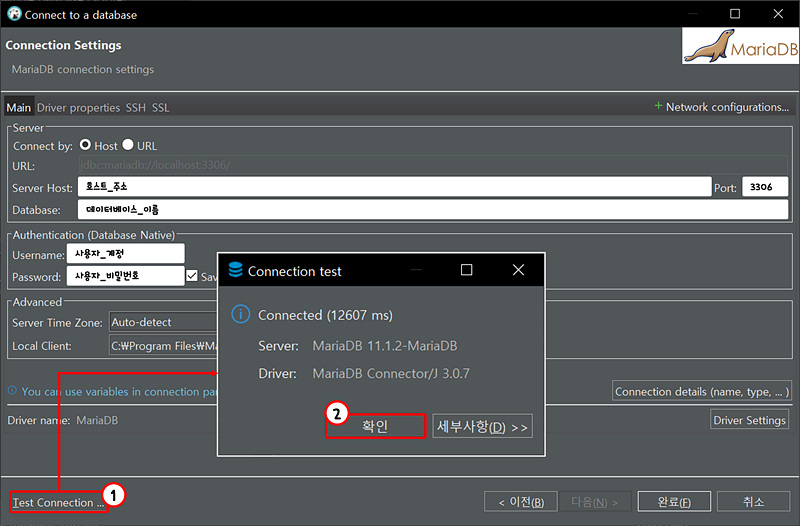Click the 완료(F) finish button
This screenshot has height=526, width=800.
click(x=674, y=502)
